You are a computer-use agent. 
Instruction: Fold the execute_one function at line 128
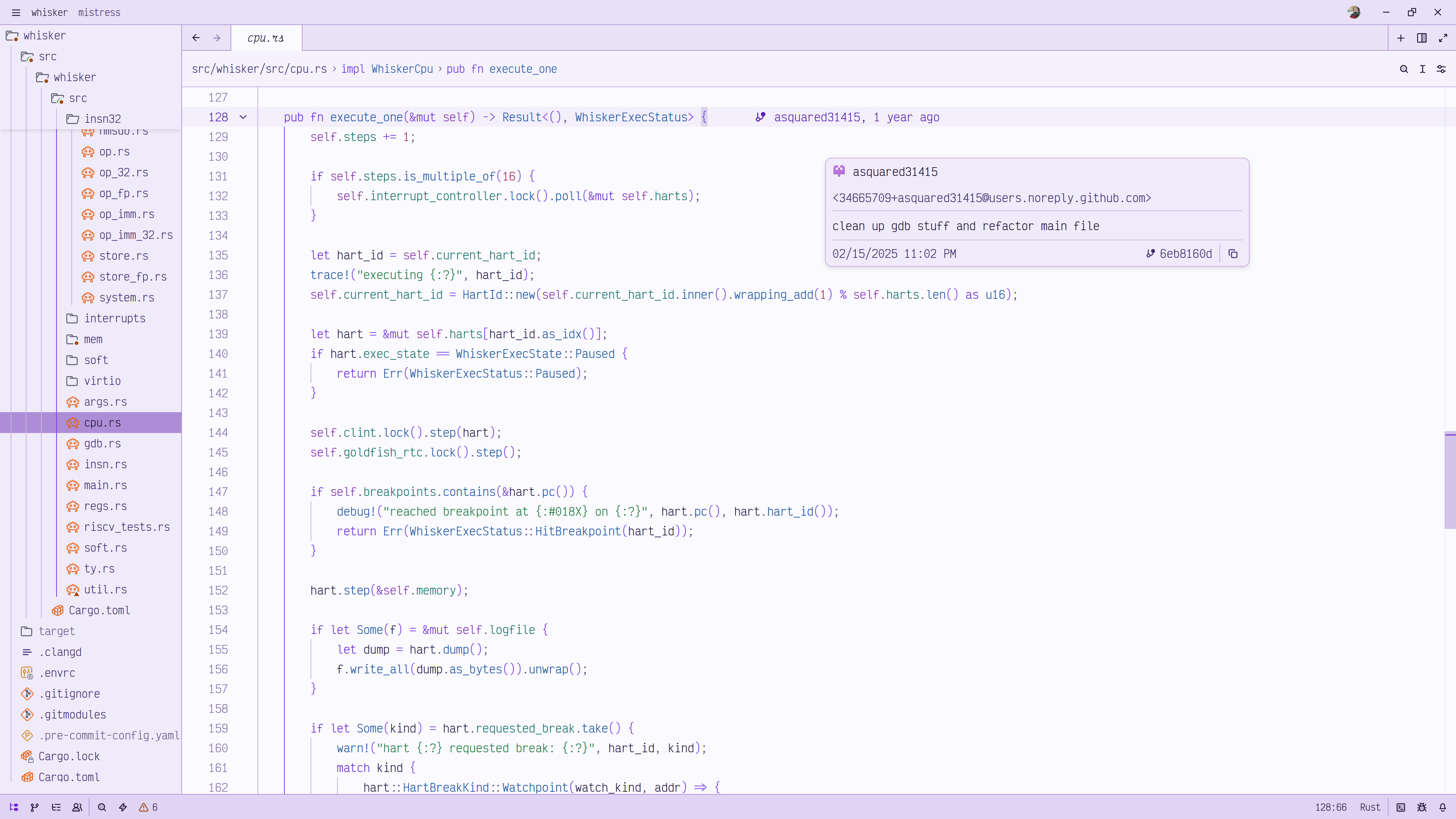tap(243, 117)
